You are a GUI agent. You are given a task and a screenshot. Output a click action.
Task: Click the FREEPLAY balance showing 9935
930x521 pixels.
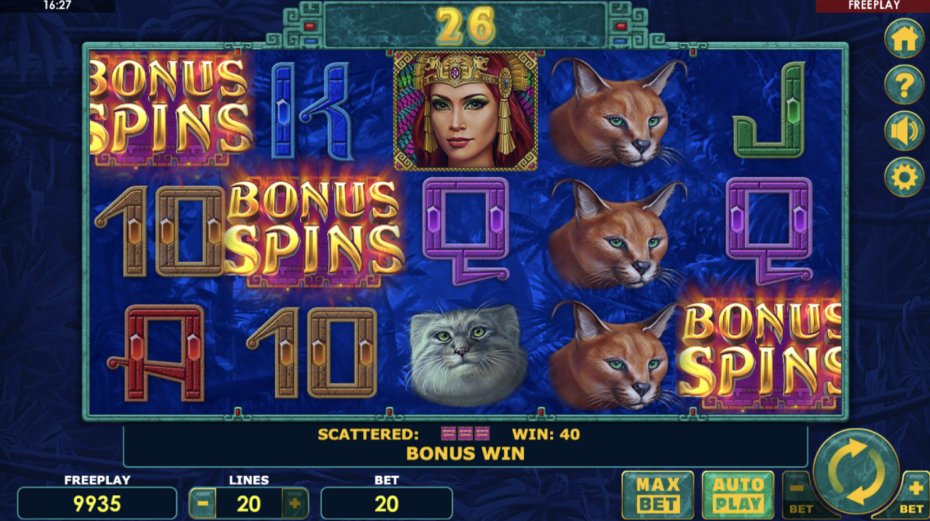click(97, 504)
